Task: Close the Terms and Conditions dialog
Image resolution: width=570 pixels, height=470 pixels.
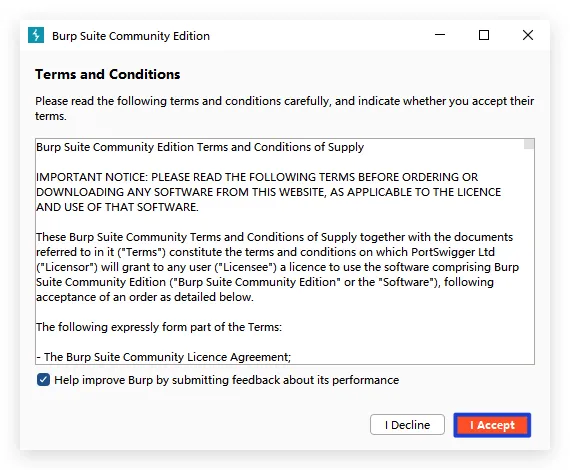Action: tap(528, 35)
